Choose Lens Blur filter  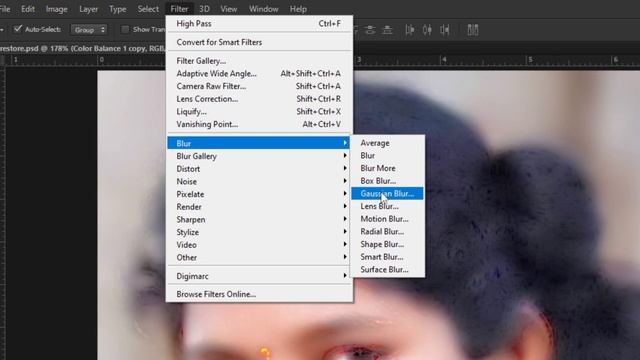pyautogui.click(x=387, y=206)
